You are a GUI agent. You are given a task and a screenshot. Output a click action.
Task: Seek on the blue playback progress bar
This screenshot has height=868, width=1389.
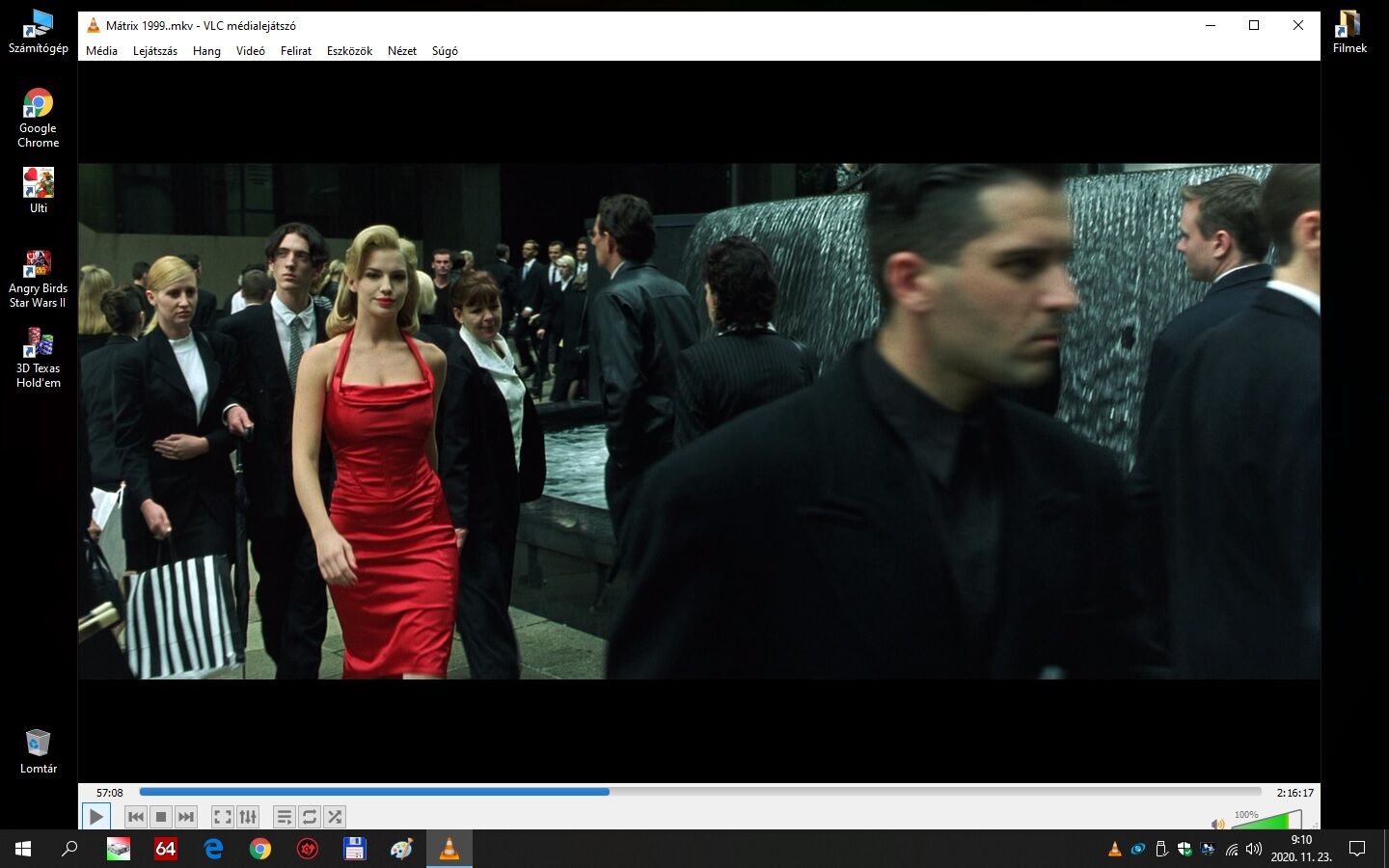click(x=700, y=792)
